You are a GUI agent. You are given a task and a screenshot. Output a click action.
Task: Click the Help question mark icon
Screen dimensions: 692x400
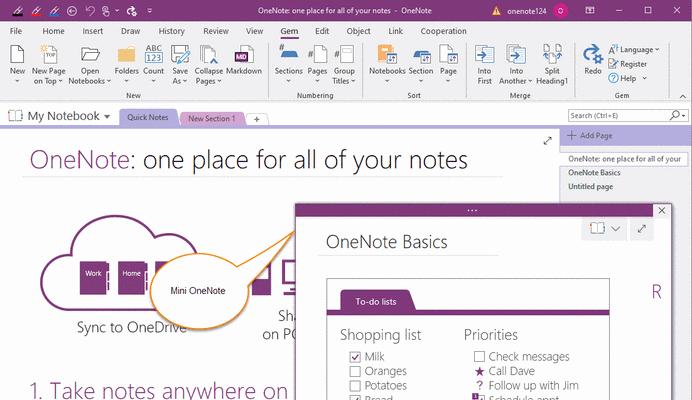613,78
